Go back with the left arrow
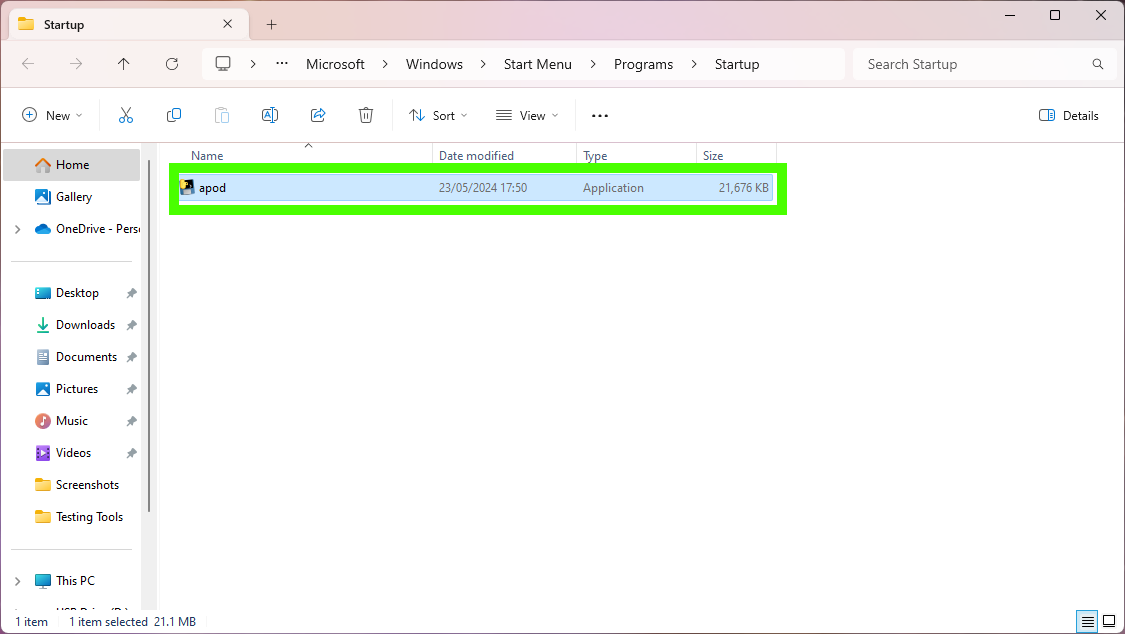 pyautogui.click(x=28, y=64)
